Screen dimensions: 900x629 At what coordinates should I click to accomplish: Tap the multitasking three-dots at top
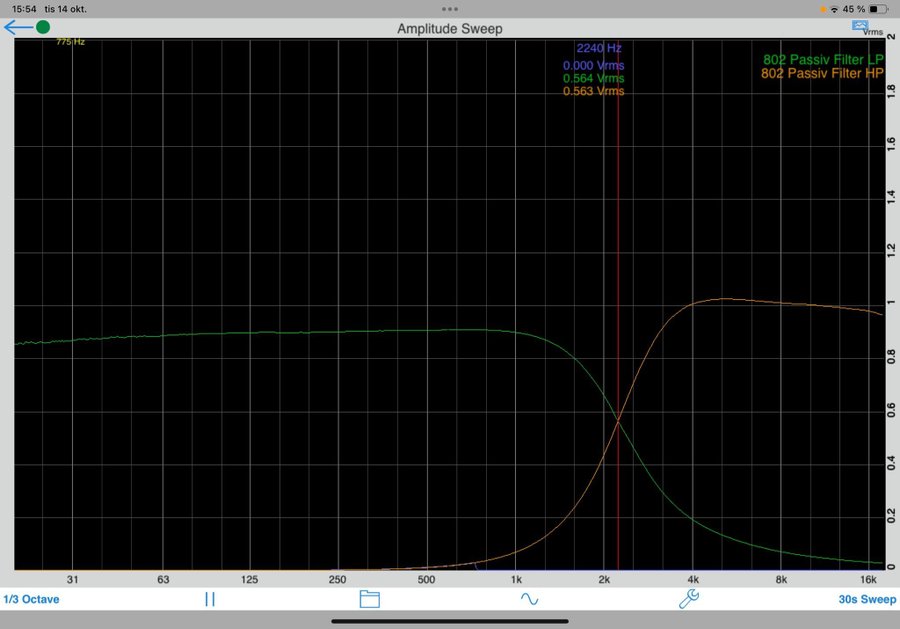click(x=449, y=8)
